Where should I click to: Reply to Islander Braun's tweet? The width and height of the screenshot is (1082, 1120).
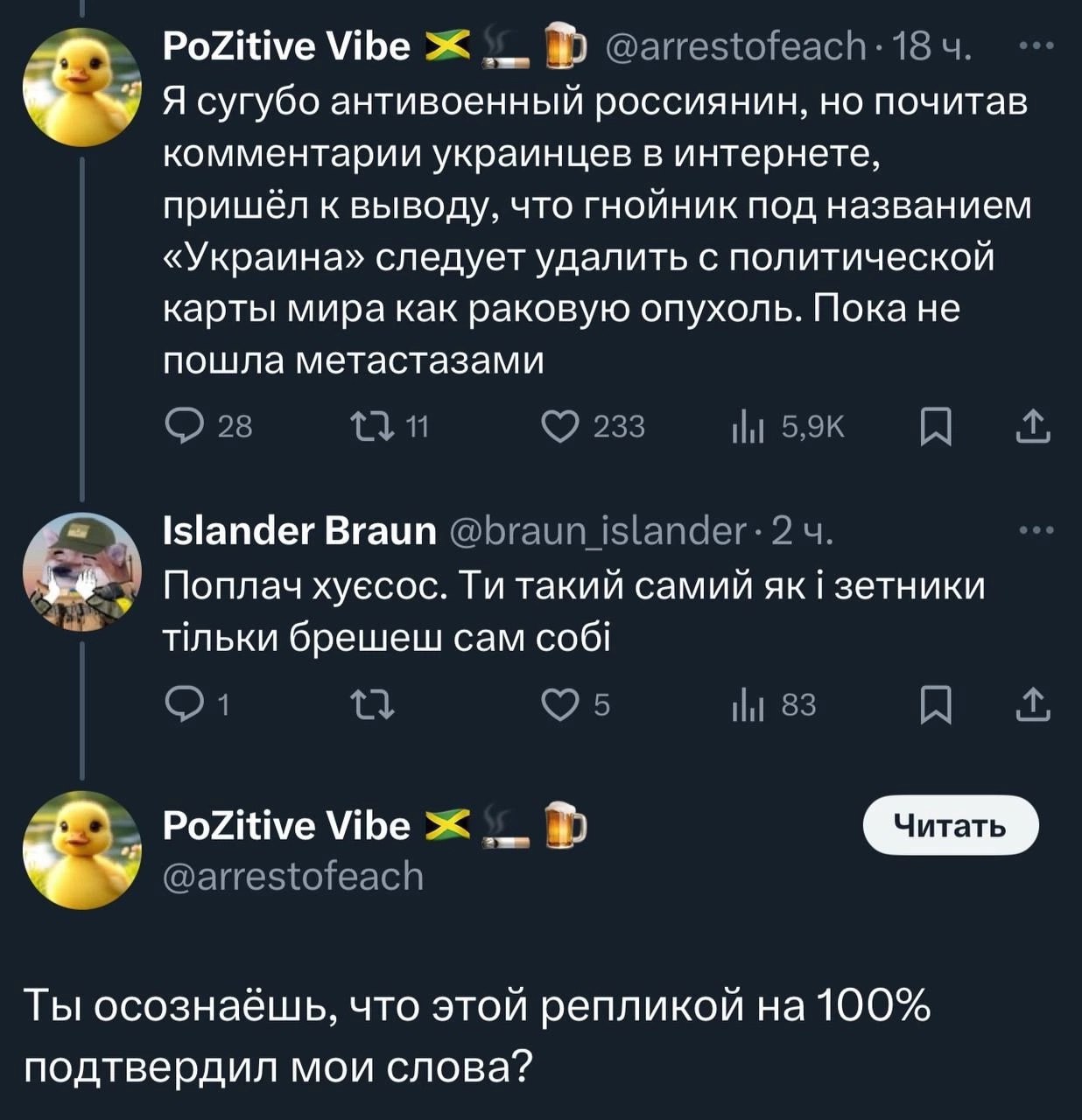(183, 705)
